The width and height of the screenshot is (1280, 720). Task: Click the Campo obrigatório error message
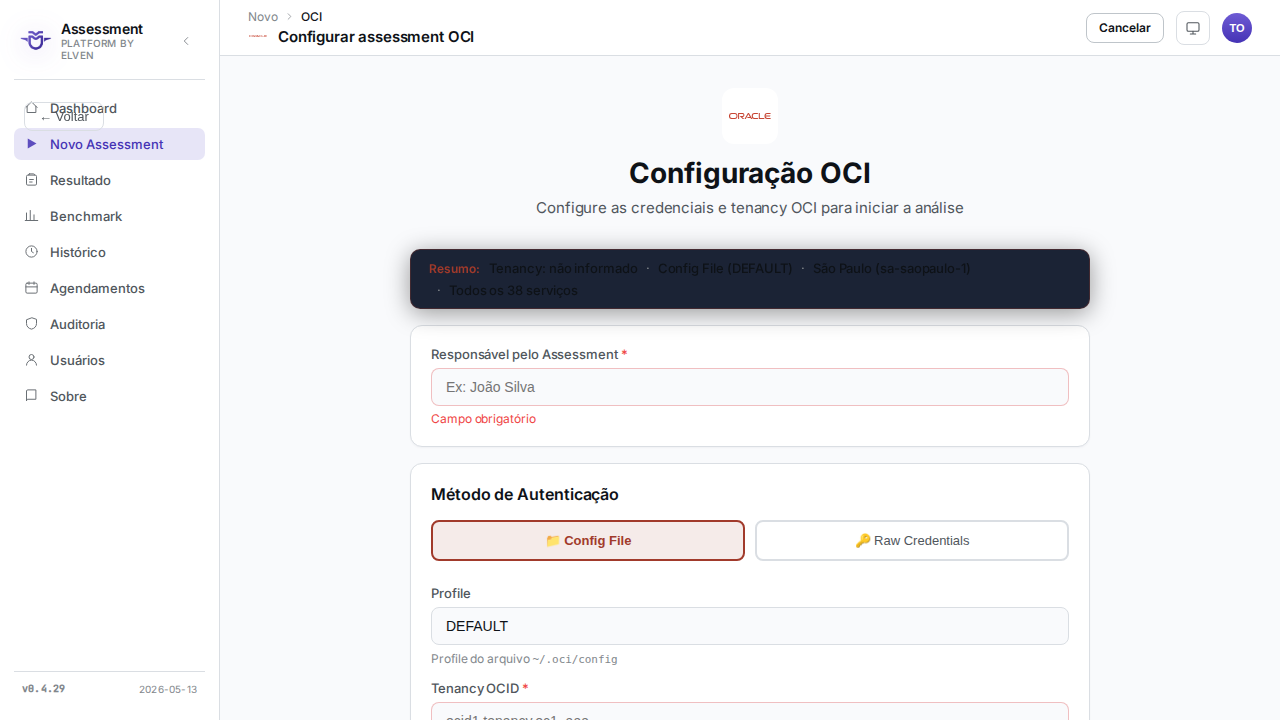(x=483, y=419)
